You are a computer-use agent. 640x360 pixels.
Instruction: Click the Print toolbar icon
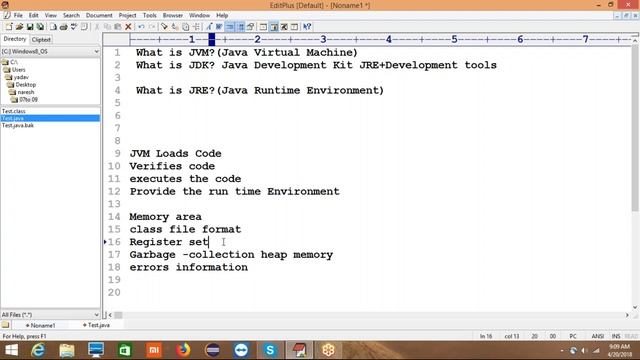click(64, 27)
